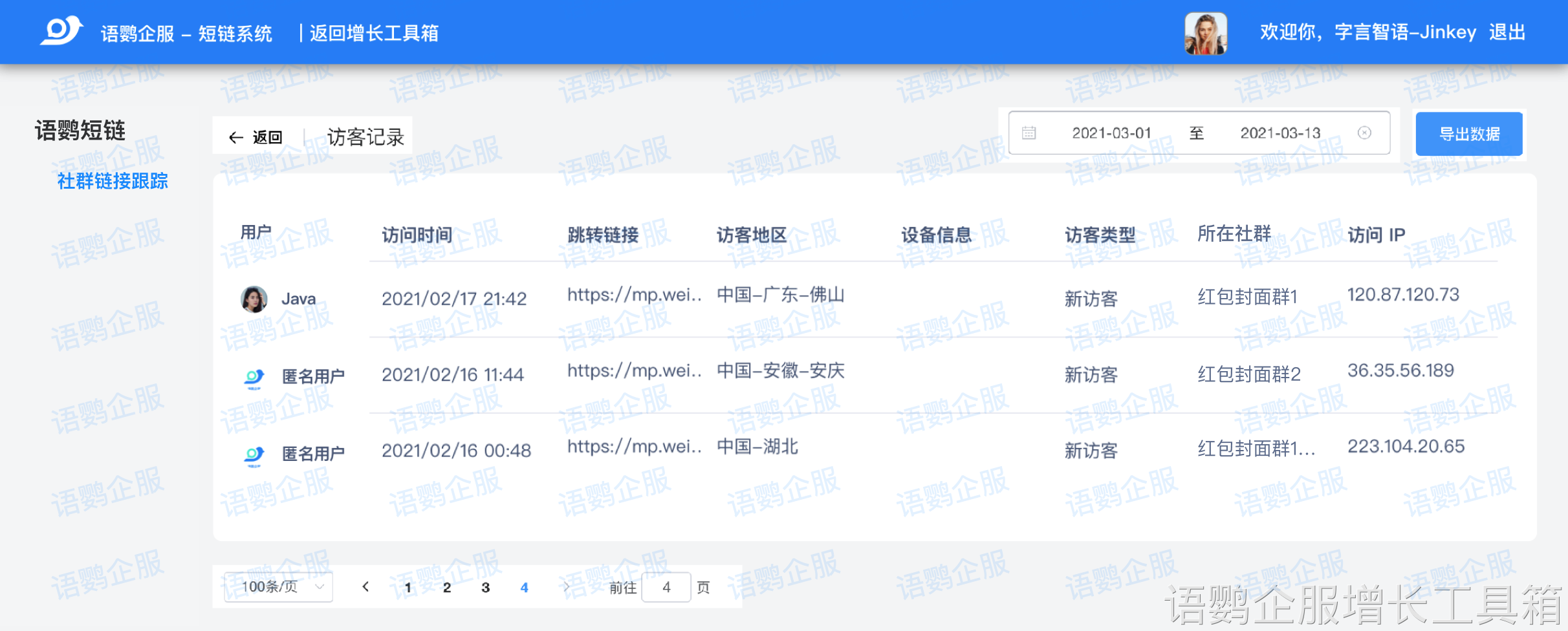This screenshot has height=631, width=1568.
Task: Click Java user's avatar photo
Action: click(x=254, y=299)
